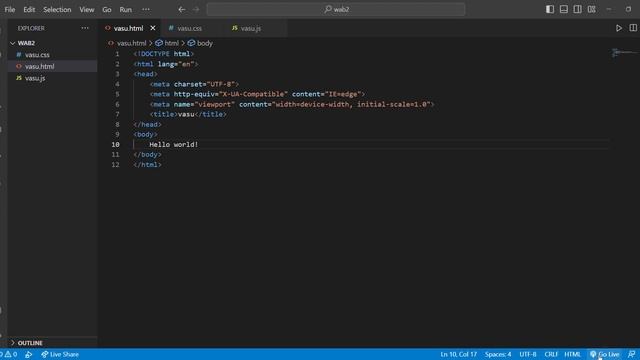Change the end of line sequence CRLF
This screenshot has height=360, width=640.
pos(551,354)
